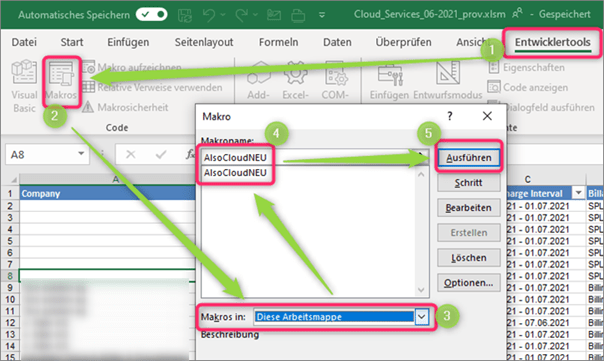Click the quick print icon in title bar
604x361 pixels.
click(x=298, y=15)
